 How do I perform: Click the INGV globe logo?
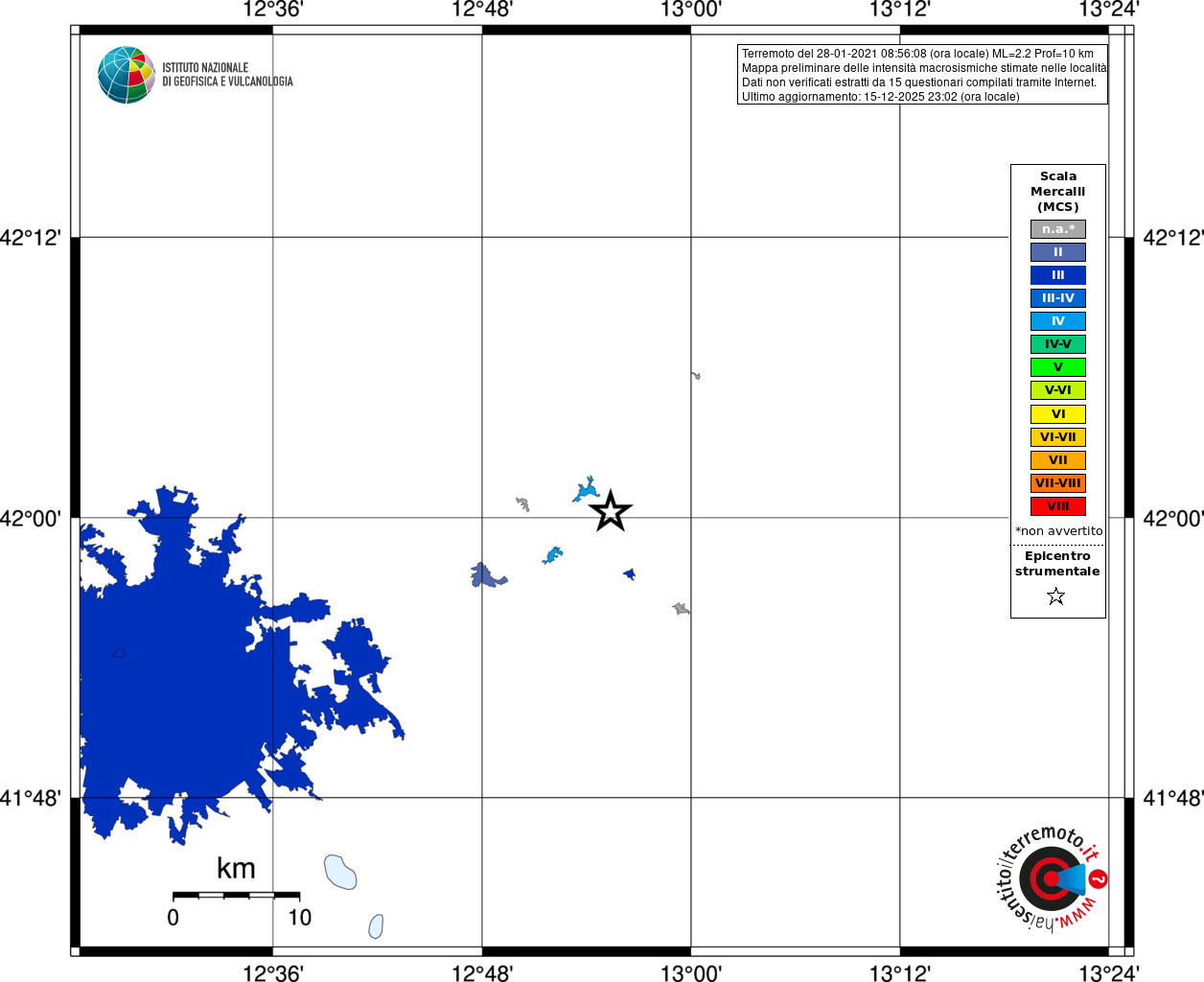126,75
